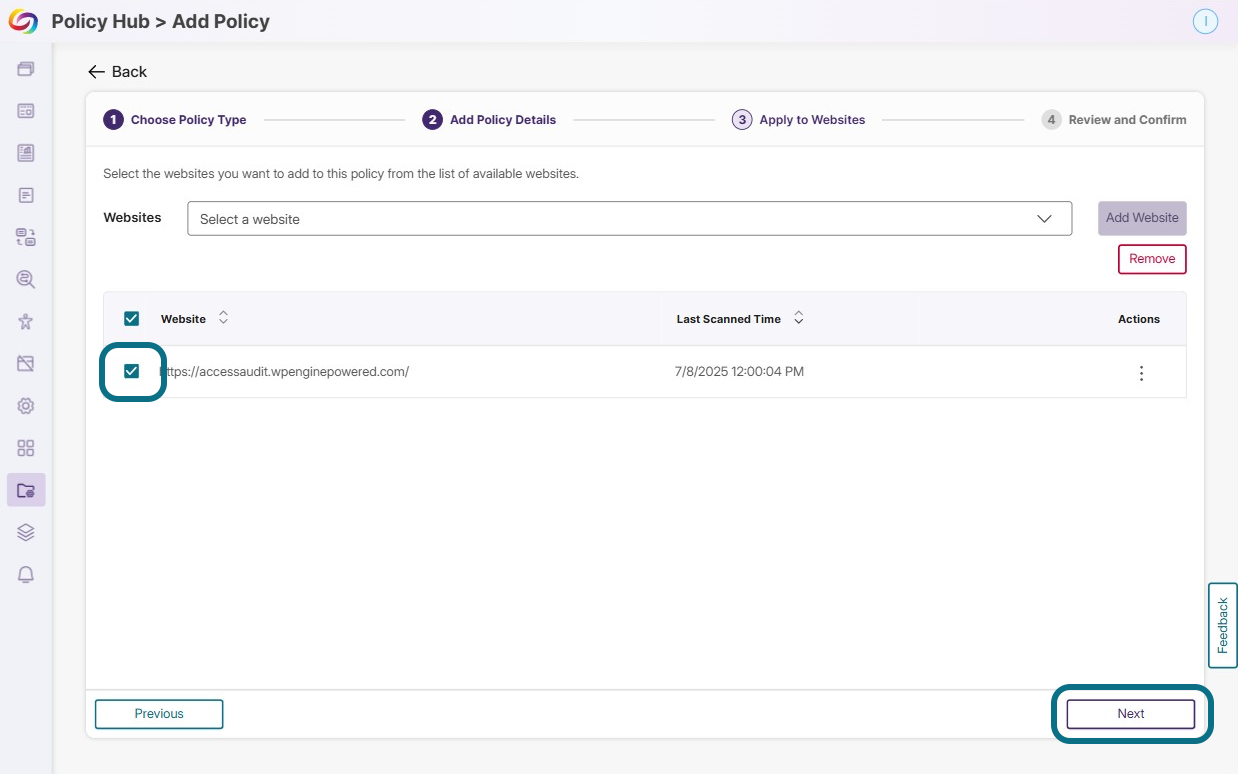This screenshot has height=774, width=1238.
Task: Click the Previous button
Action: pyautogui.click(x=159, y=714)
